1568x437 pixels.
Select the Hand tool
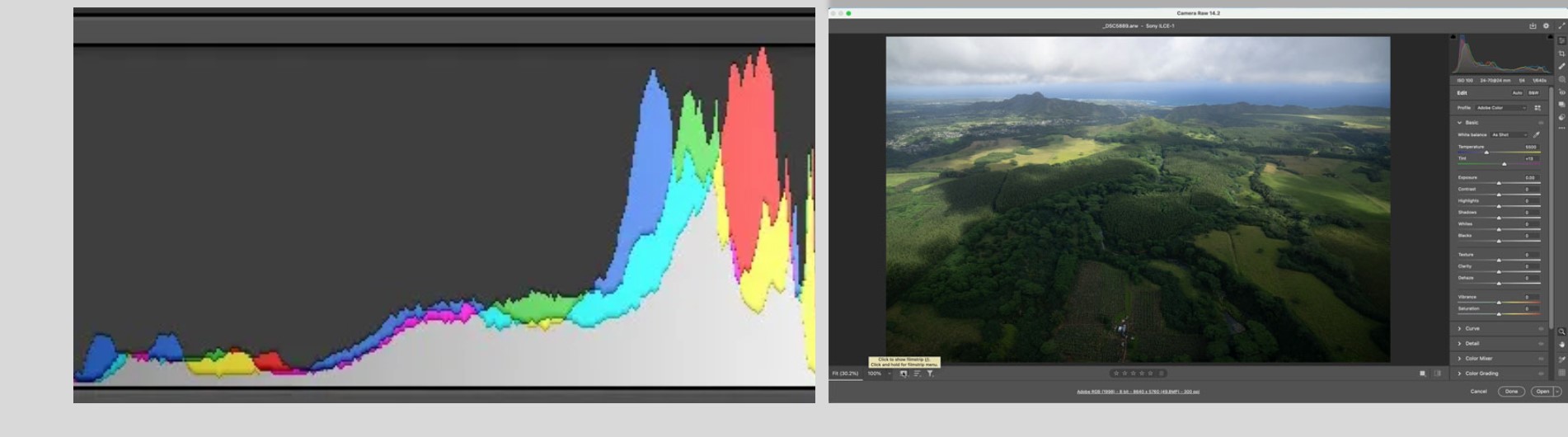click(1561, 345)
